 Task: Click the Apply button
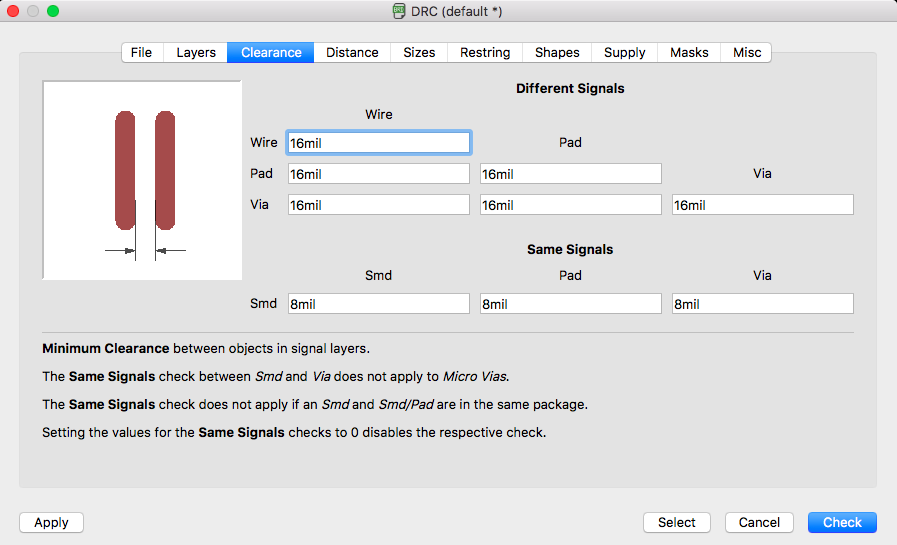[51, 523]
